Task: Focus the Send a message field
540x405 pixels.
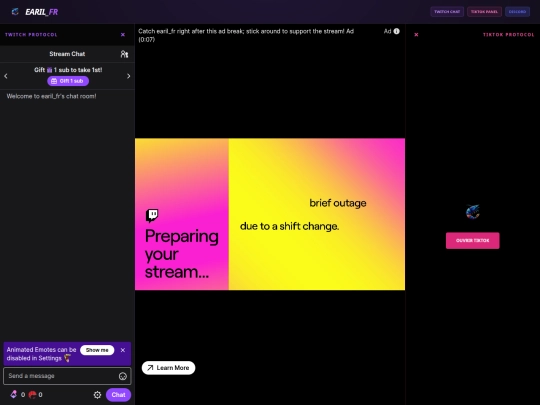Action: 67,376
